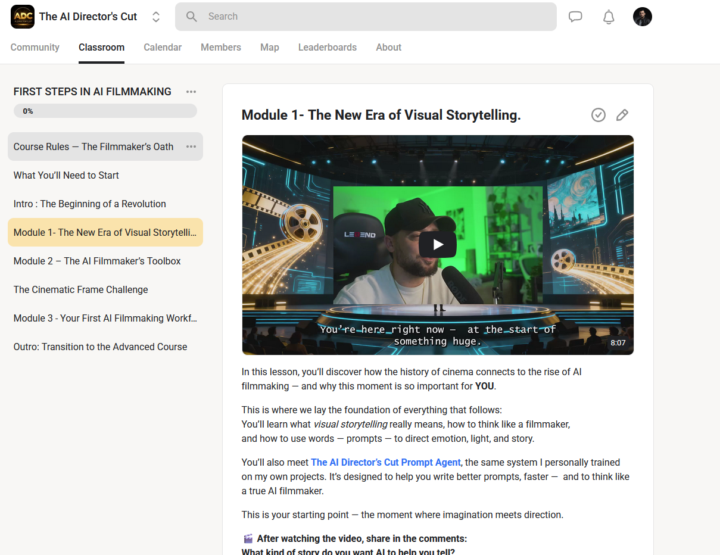This screenshot has width=720, height=555.
Task: Click the search magnifier icon
Action: coord(191,17)
